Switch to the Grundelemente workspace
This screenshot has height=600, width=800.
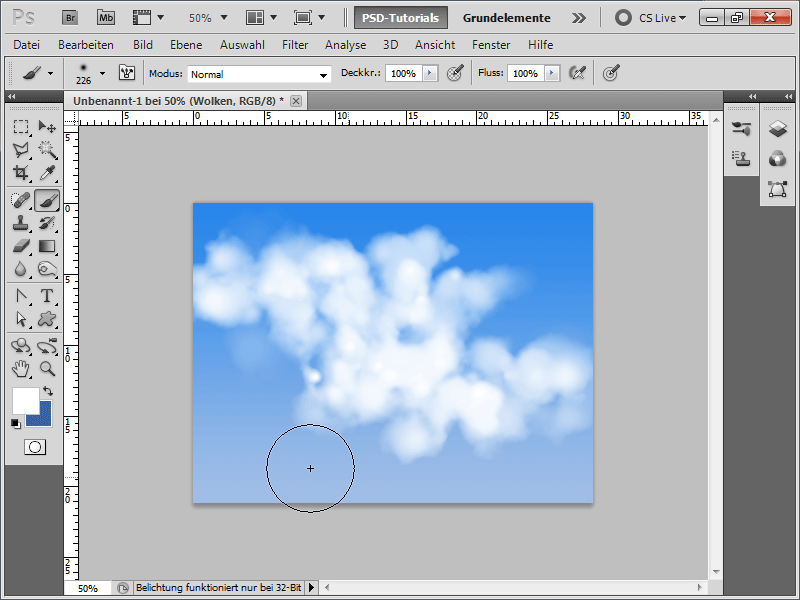[507, 18]
